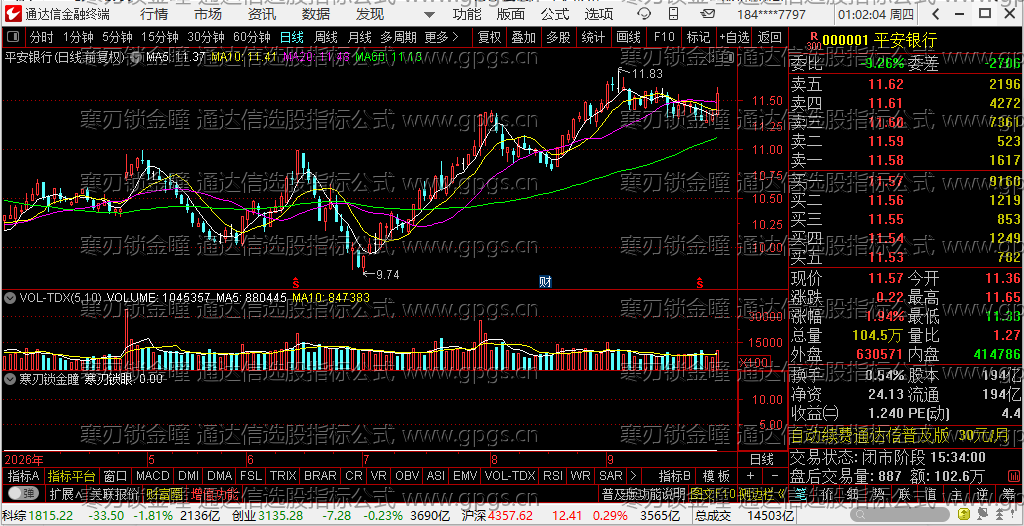Open the 资讯 menu
This screenshot has width=1024, height=526.
262,14
